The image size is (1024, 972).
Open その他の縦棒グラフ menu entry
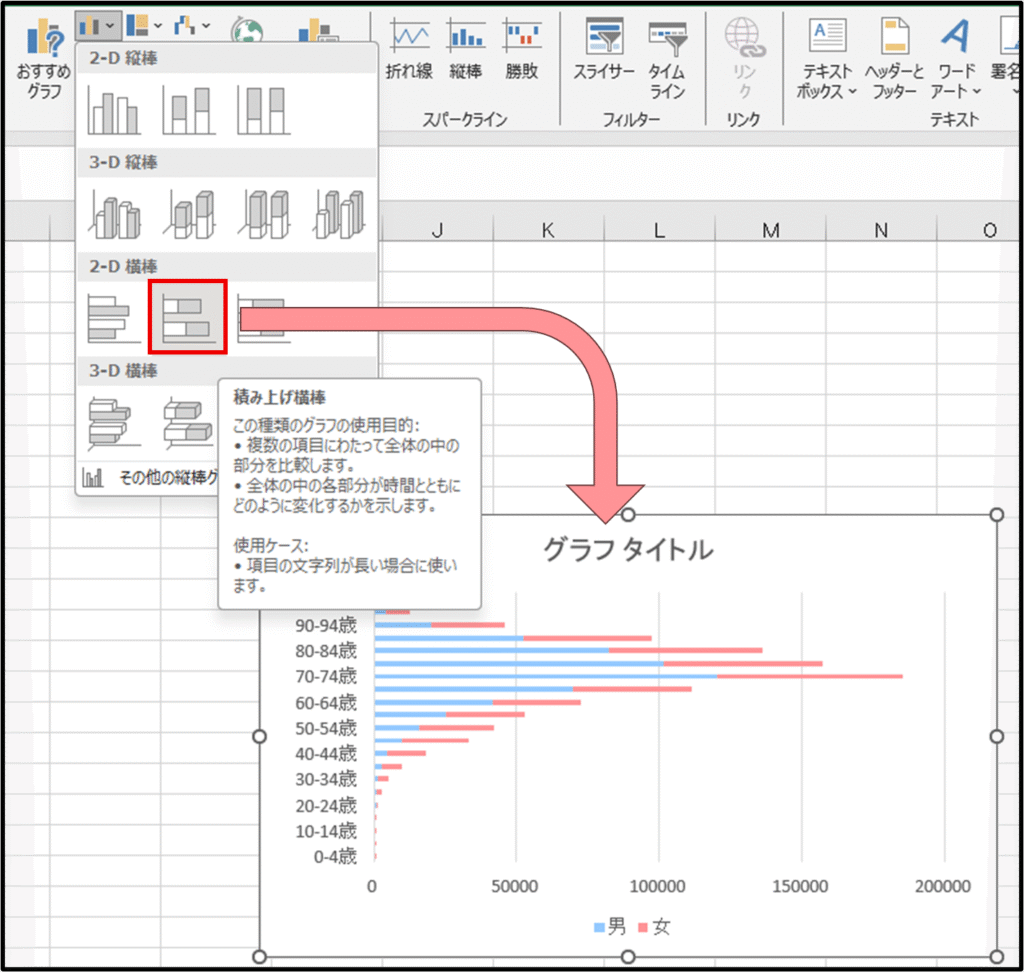150,477
